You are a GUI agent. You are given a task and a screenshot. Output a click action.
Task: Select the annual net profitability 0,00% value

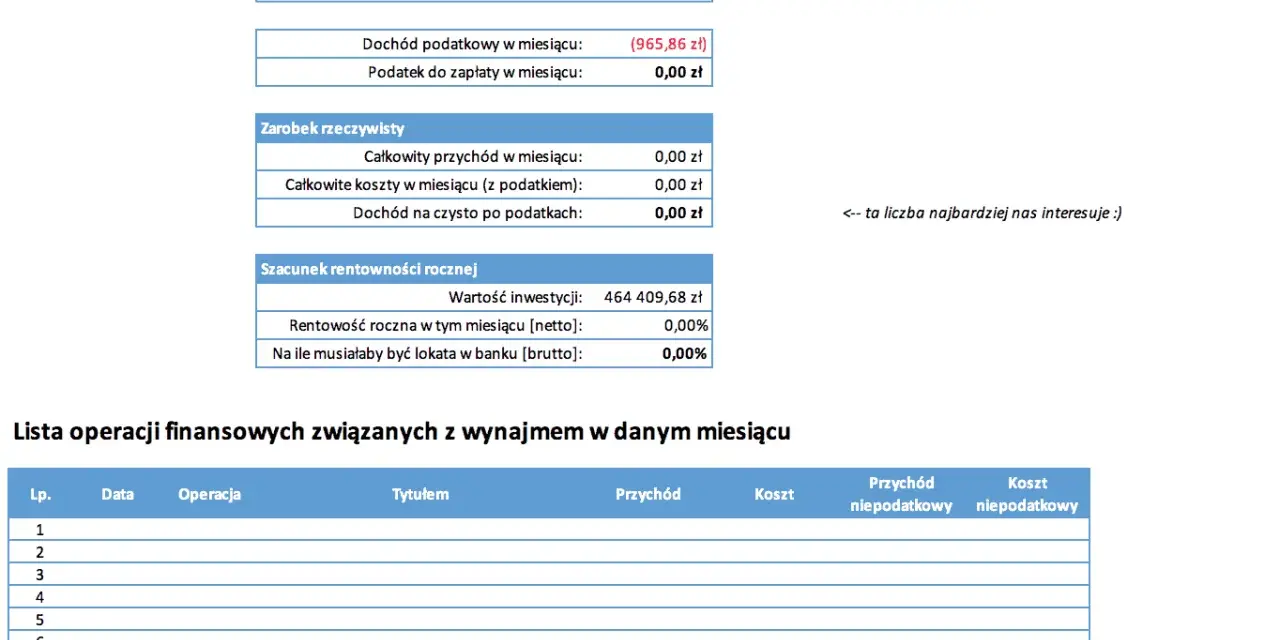[x=686, y=325]
